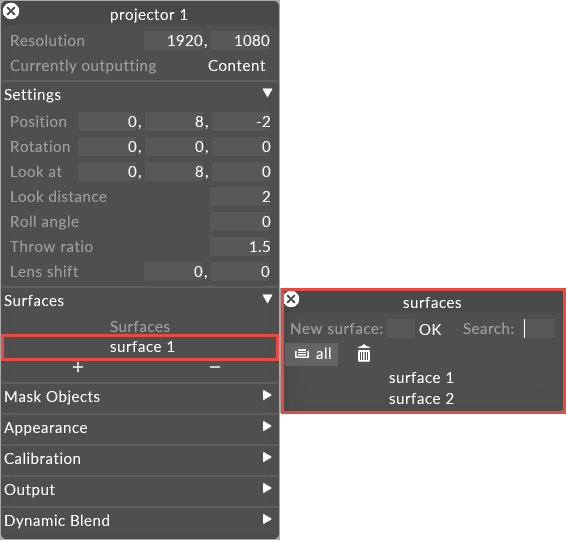Collapse the Settings section

point(267,93)
